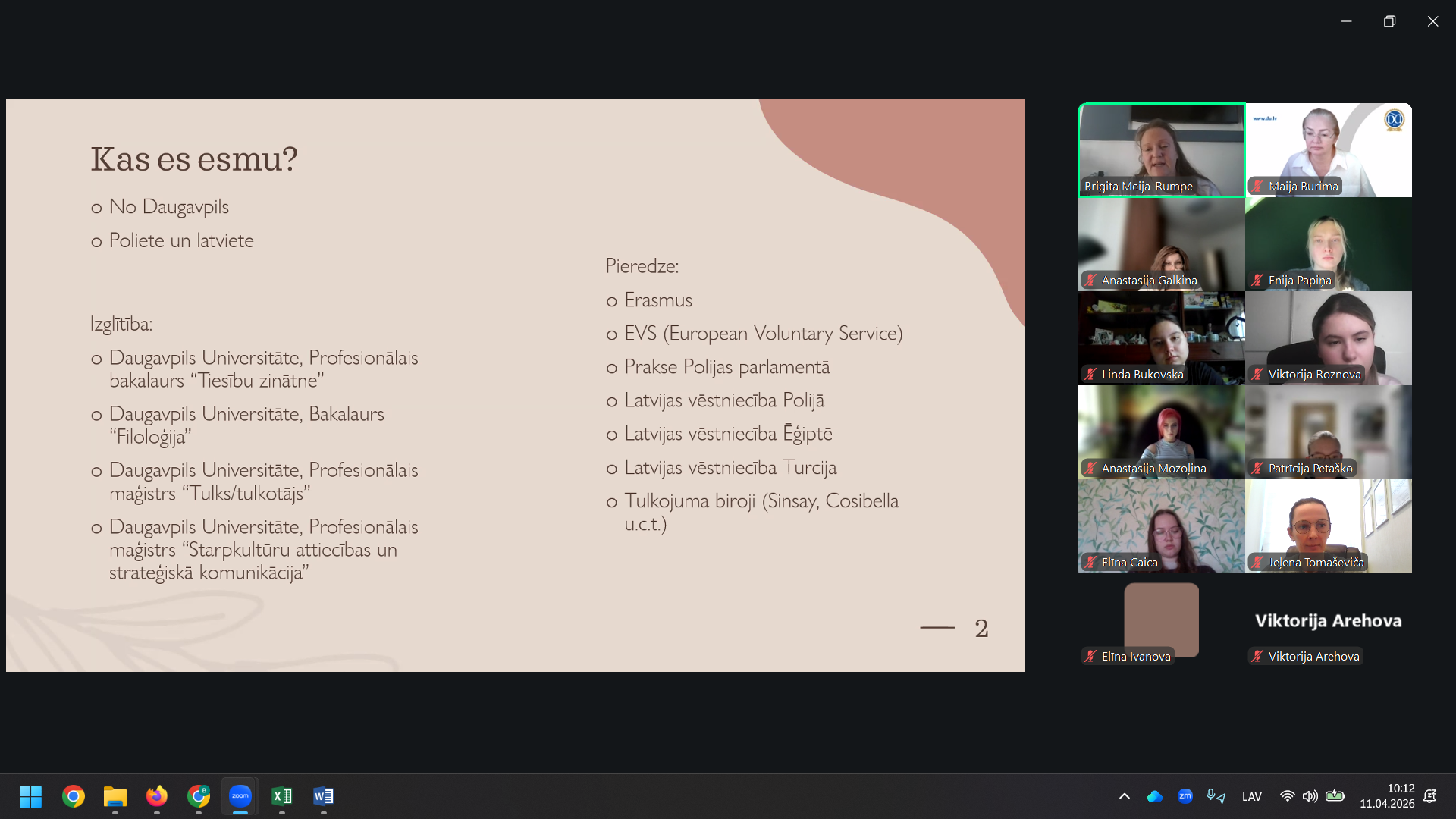Open Word from the taskbar

(324, 796)
